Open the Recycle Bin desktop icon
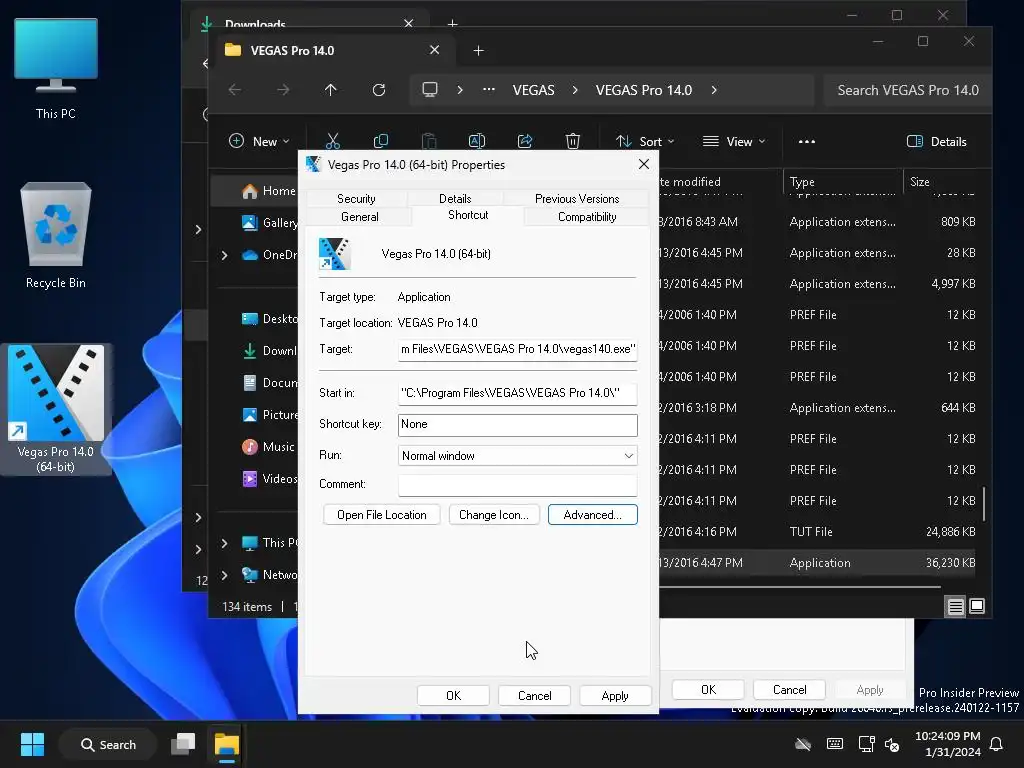Screen dimensions: 1024x768 (56, 235)
